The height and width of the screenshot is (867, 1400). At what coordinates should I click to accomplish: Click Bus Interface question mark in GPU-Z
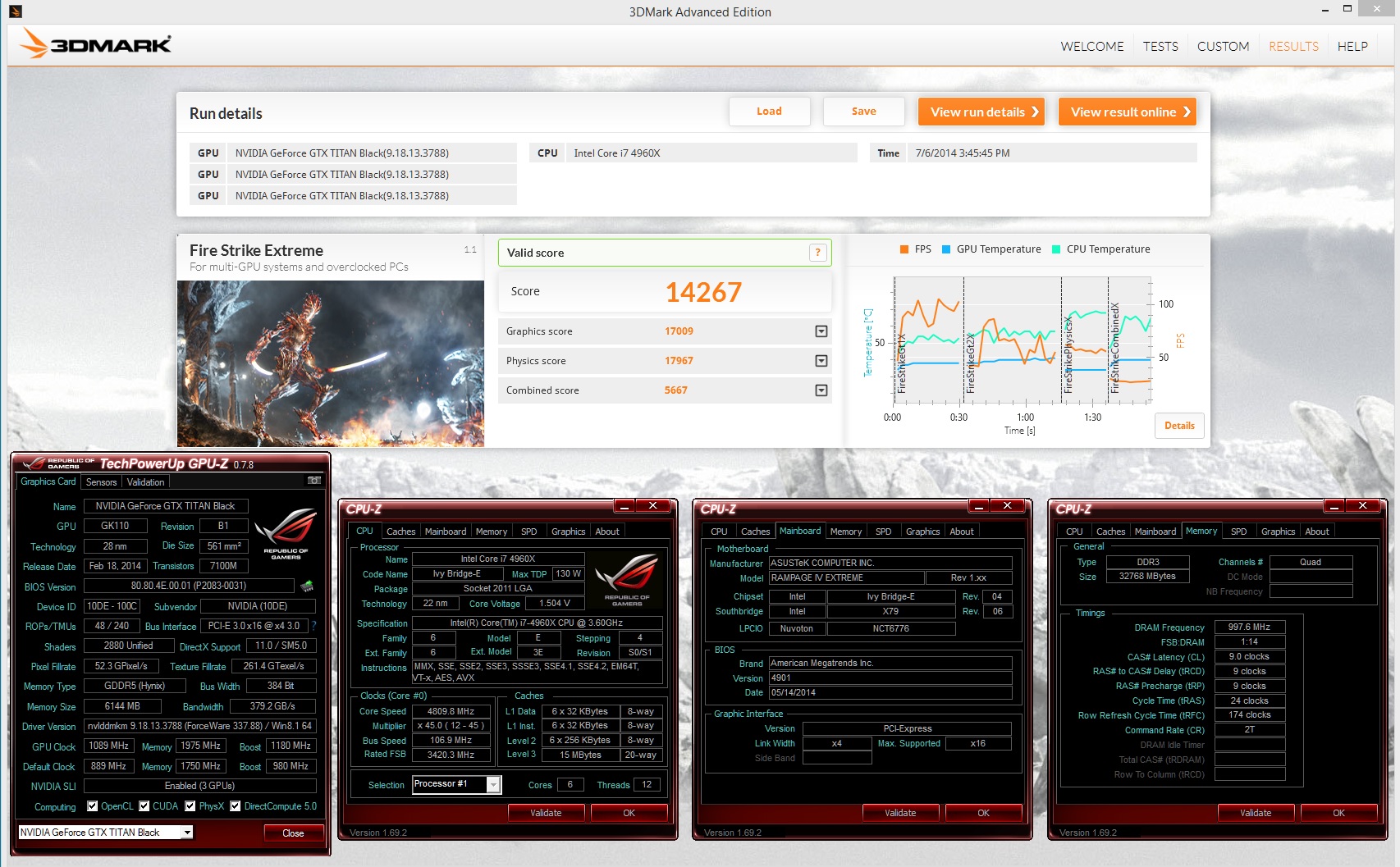click(313, 626)
